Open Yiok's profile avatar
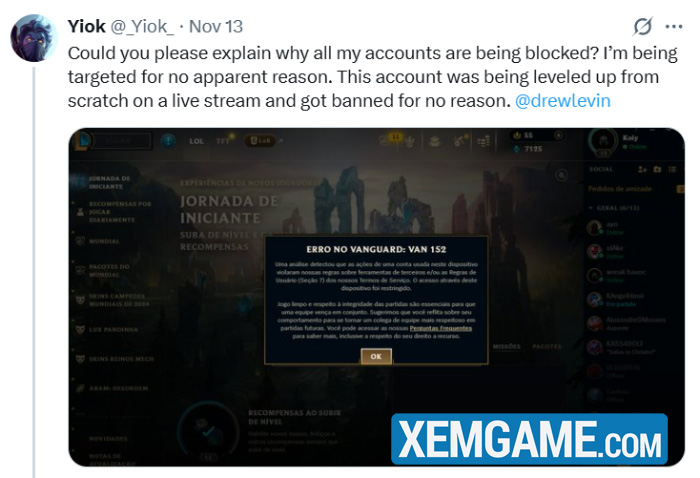 [33, 38]
